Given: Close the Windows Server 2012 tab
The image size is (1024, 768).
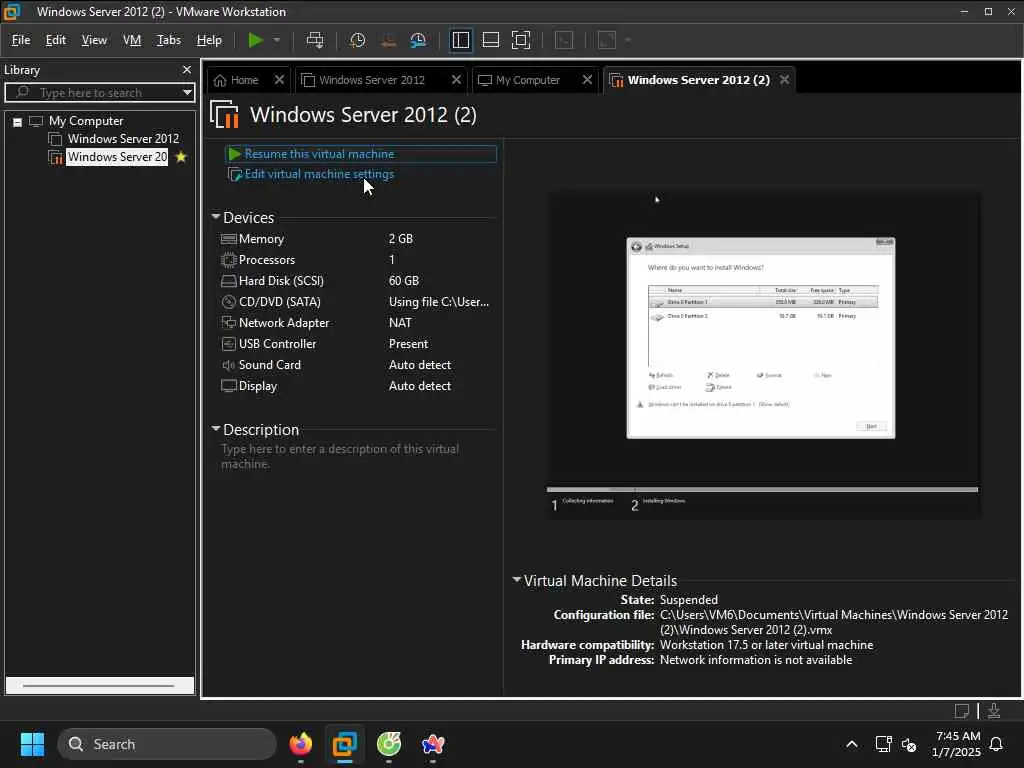Looking at the screenshot, I should tap(456, 80).
